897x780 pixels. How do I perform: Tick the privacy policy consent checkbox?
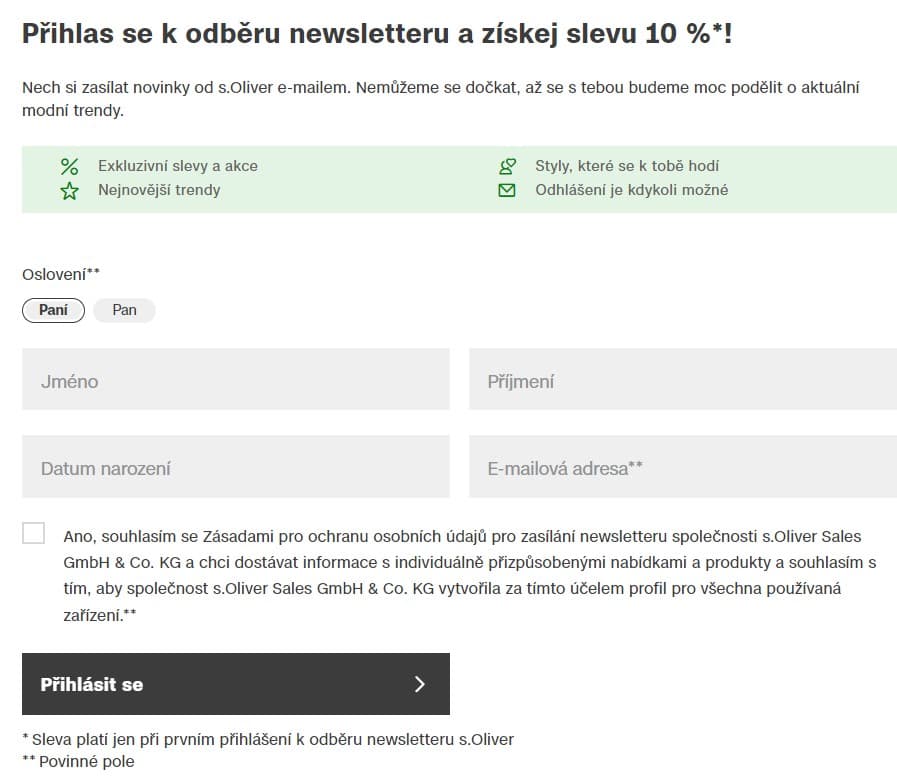[x=33, y=533]
